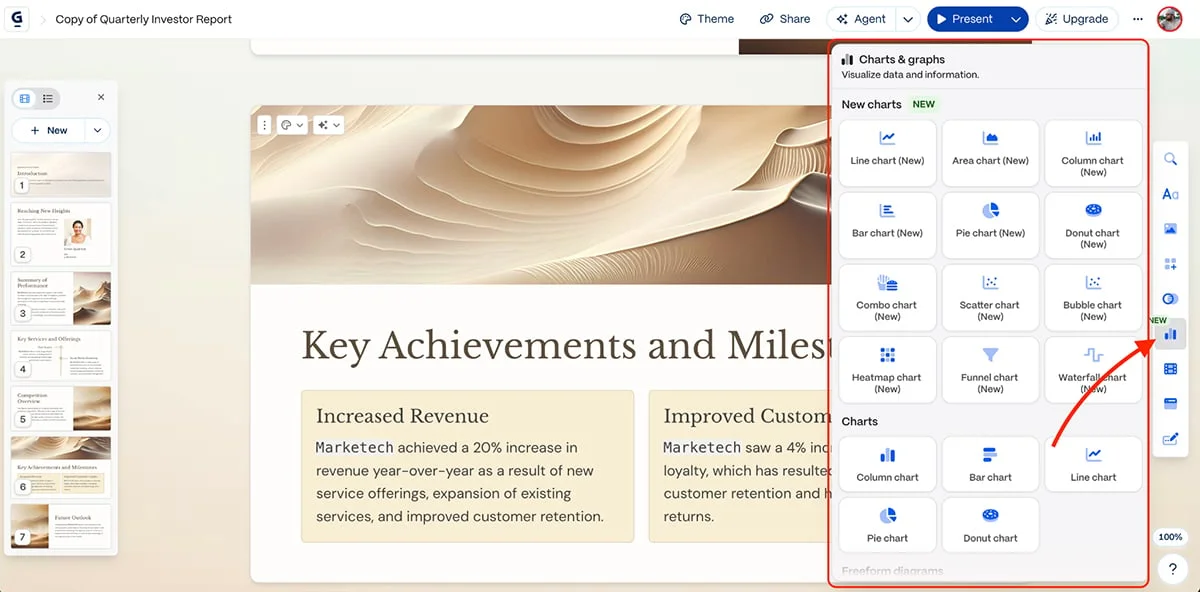This screenshot has width=1200, height=592.
Task: Click the Share button
Action: coord(785,19)
